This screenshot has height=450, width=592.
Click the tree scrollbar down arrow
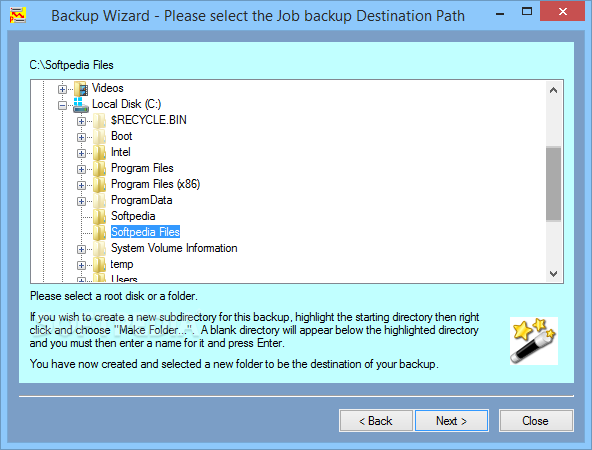553,274
